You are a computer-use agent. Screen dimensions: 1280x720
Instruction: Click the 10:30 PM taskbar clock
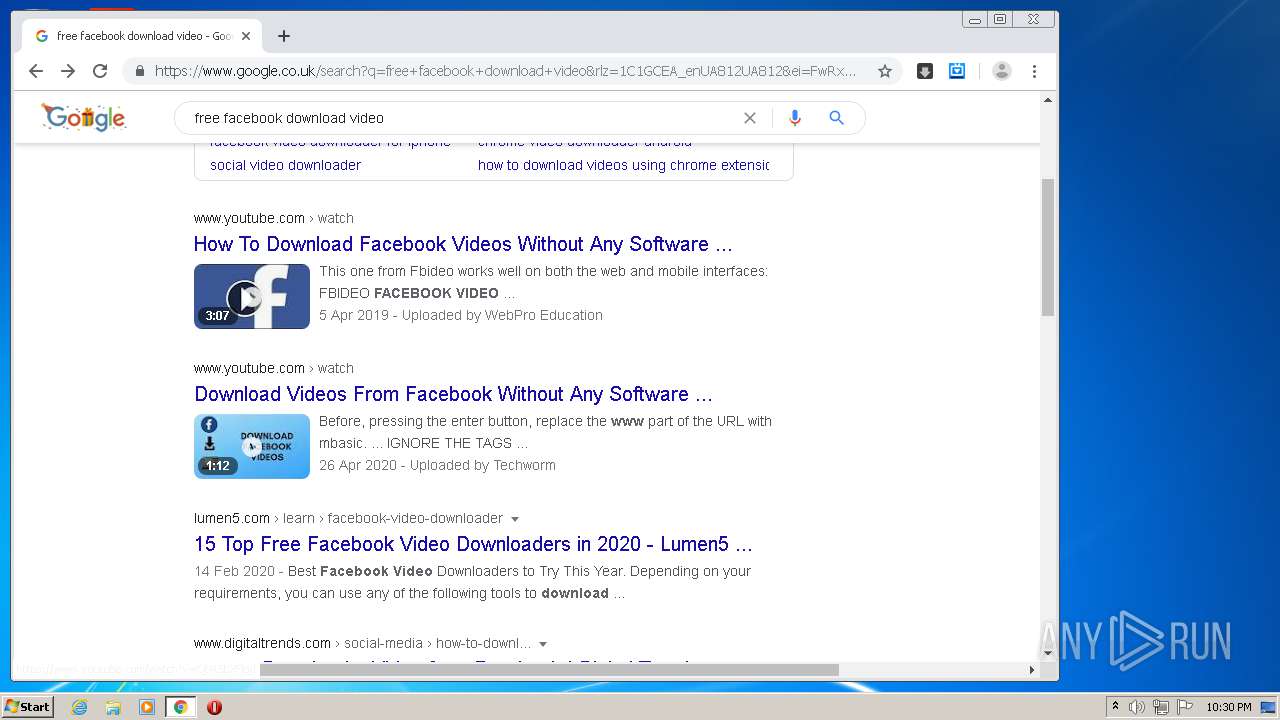(x=1228, y=707)
